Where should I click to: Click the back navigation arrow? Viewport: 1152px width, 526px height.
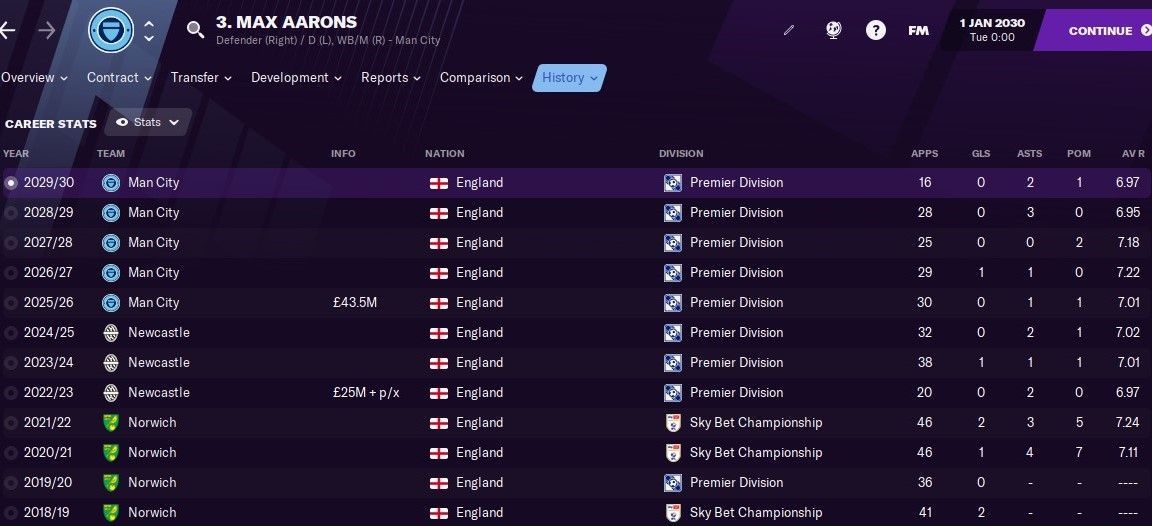[7, 31]
